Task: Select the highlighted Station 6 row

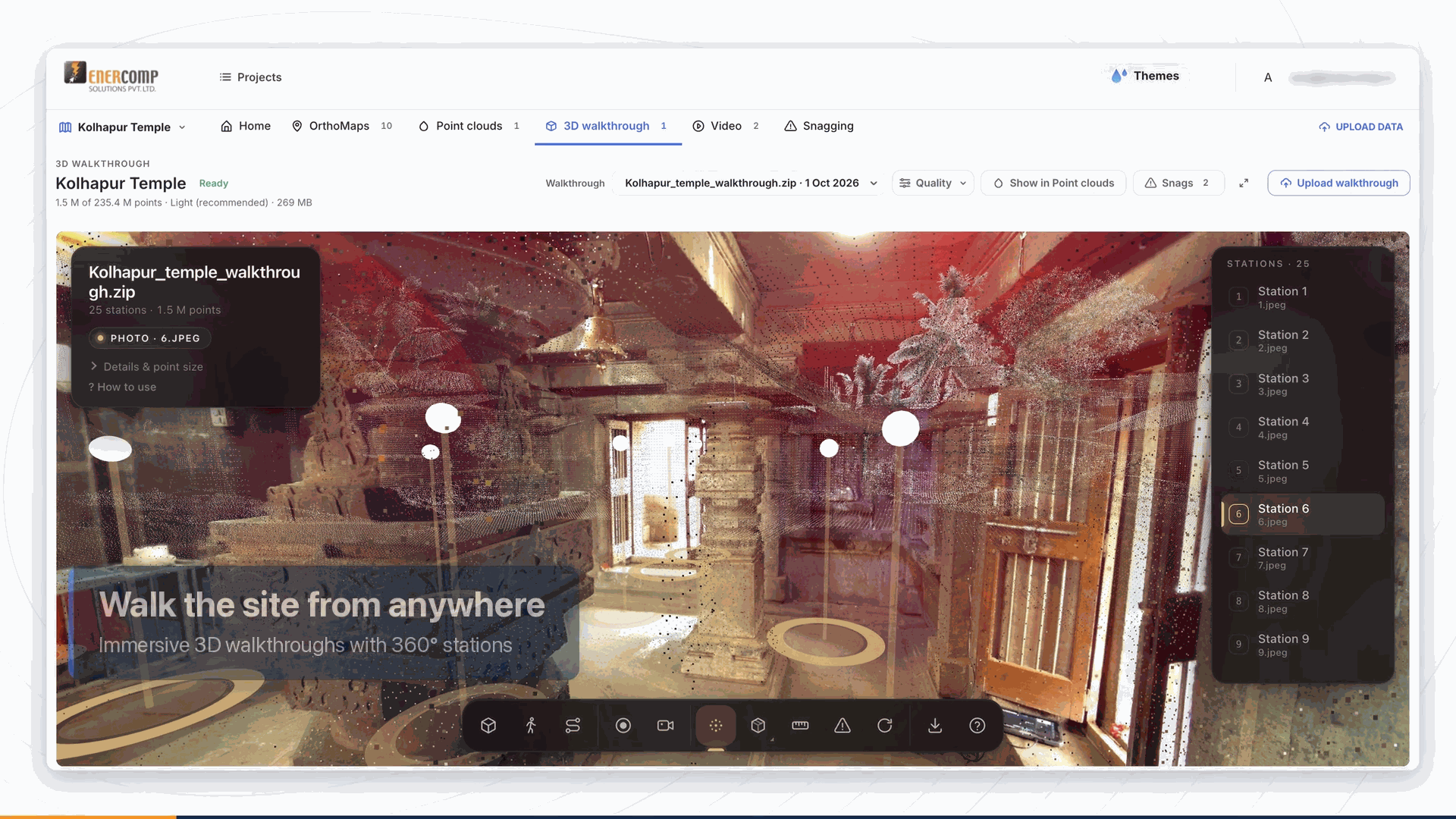Action: point(1303,514)
